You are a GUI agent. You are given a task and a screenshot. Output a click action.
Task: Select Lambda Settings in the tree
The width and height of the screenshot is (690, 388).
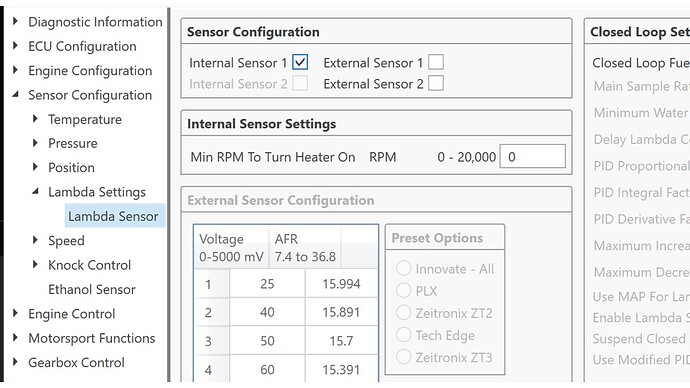point(97,192)
